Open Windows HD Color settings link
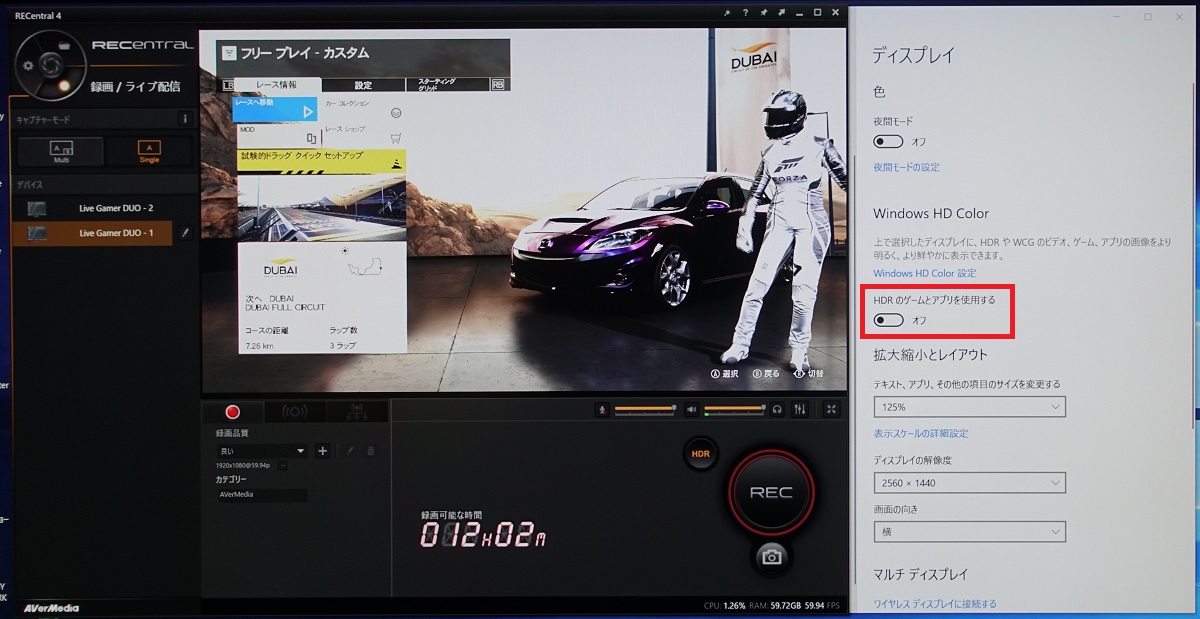The width and height of the screenshot is (1200, 619). [x=924, y=273]
